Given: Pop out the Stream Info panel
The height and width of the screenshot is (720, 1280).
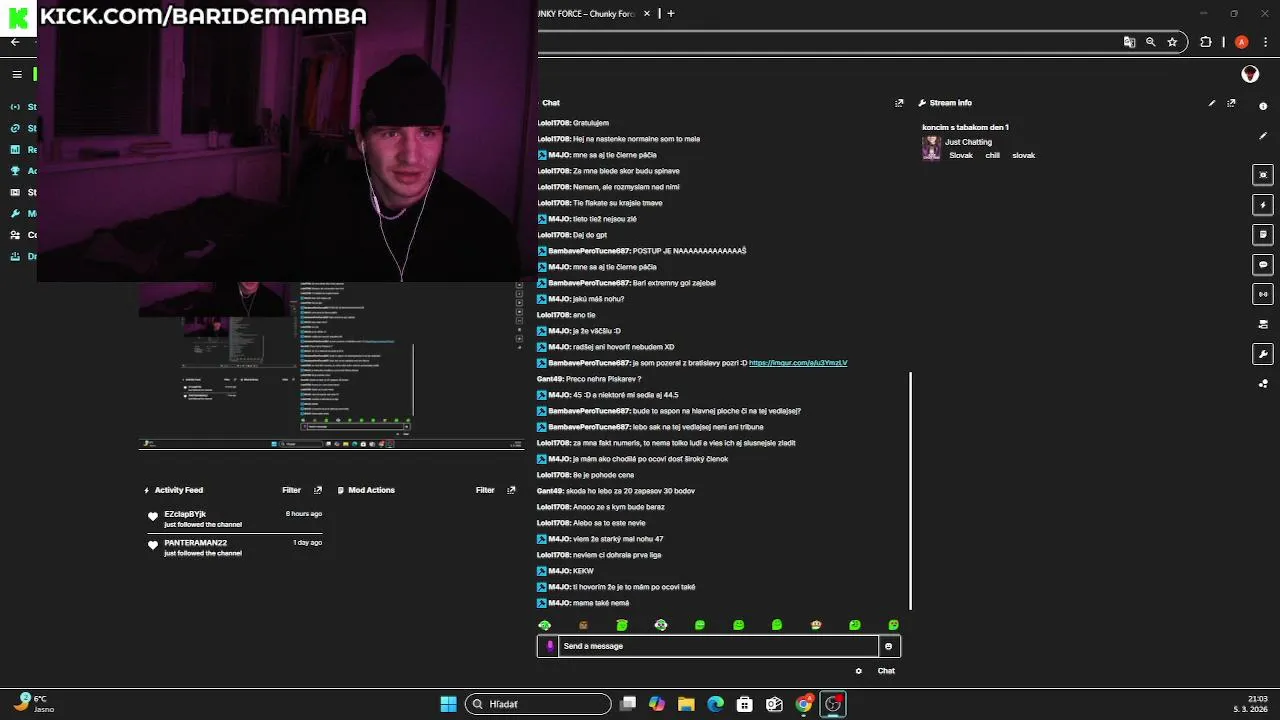Looking at the screenshot, I should point(1231,103).
